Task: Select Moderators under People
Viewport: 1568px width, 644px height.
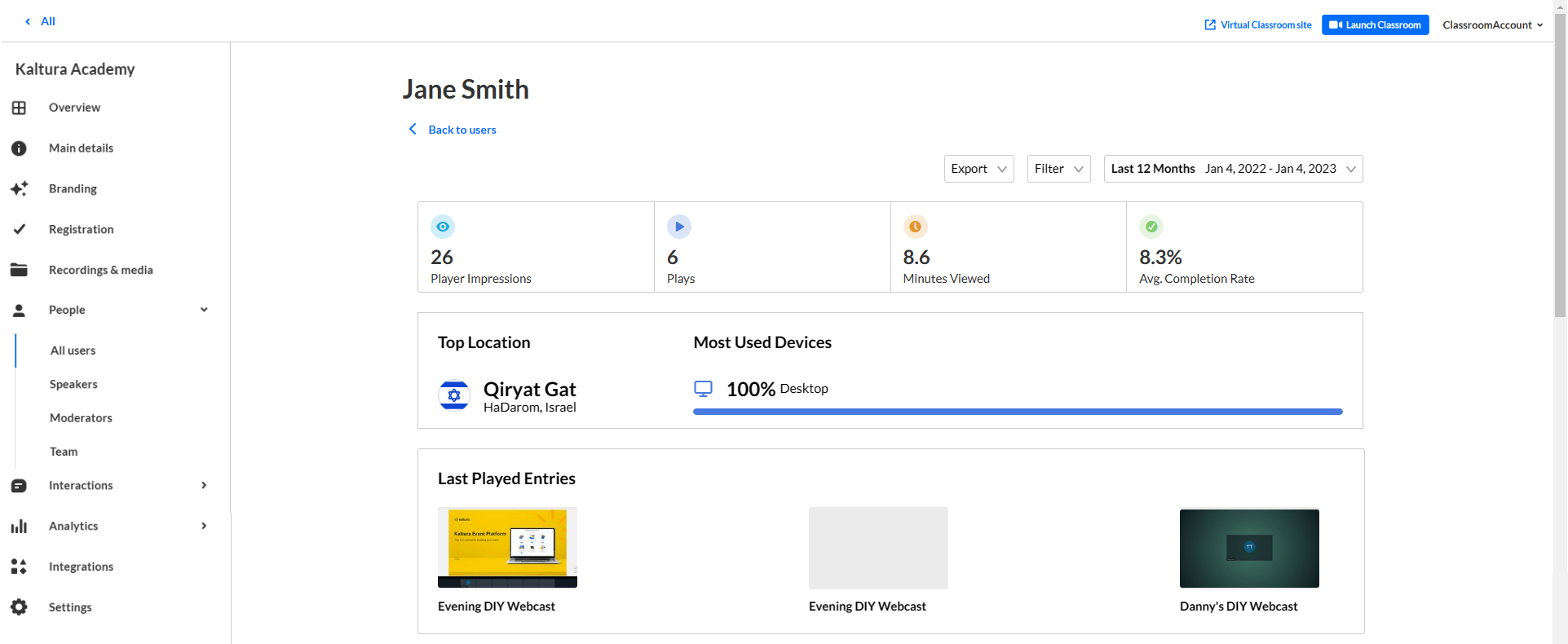Action: coord(81,418)
